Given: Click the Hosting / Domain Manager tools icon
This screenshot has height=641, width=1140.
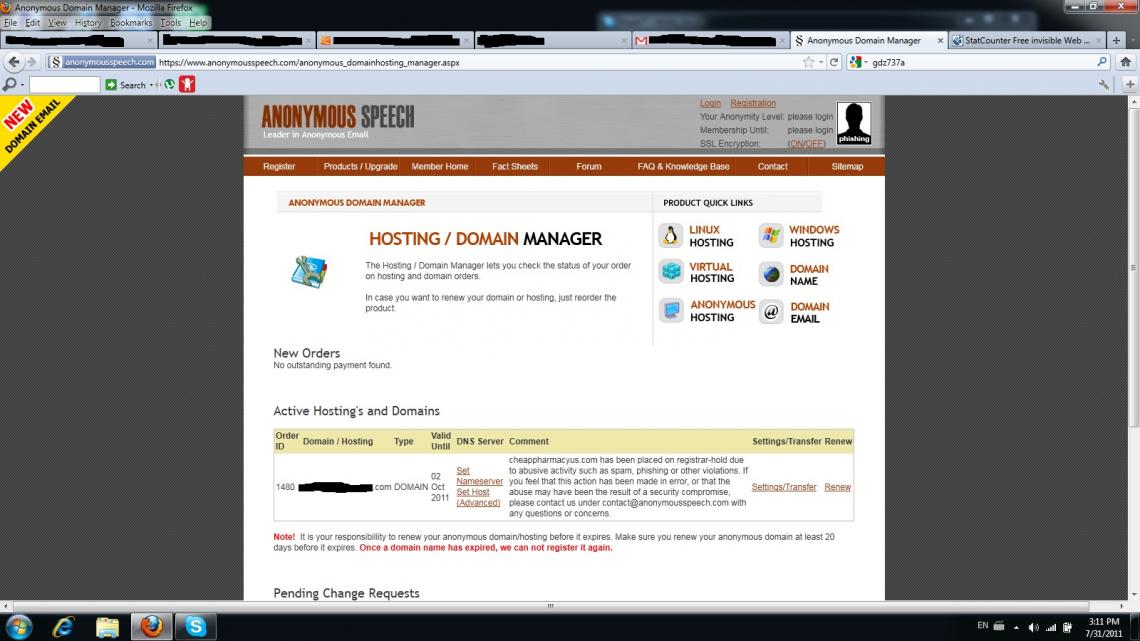Looking at the screenshot, I should point(309,272).
